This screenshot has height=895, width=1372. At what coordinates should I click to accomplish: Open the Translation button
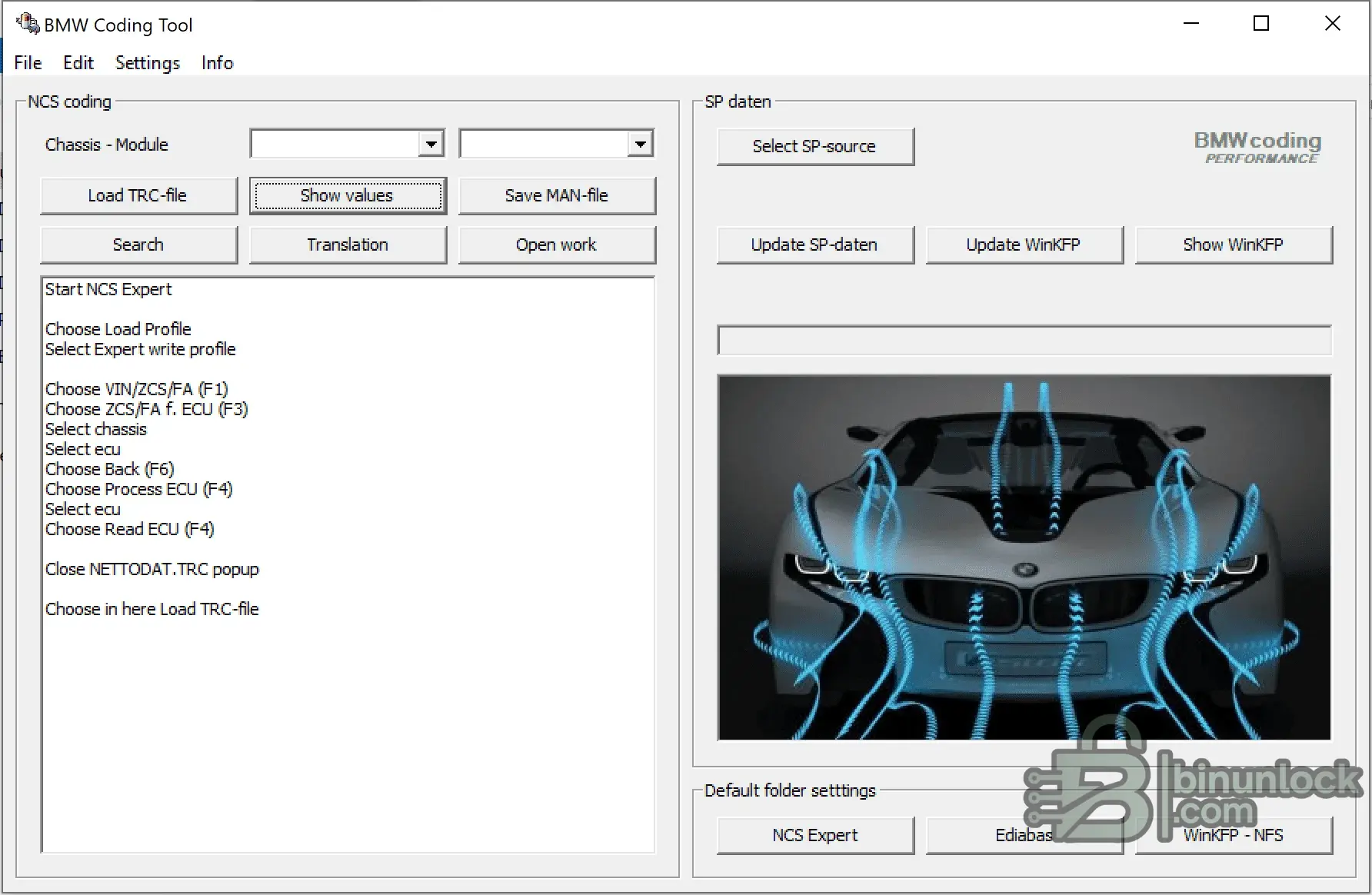point(348,245)
